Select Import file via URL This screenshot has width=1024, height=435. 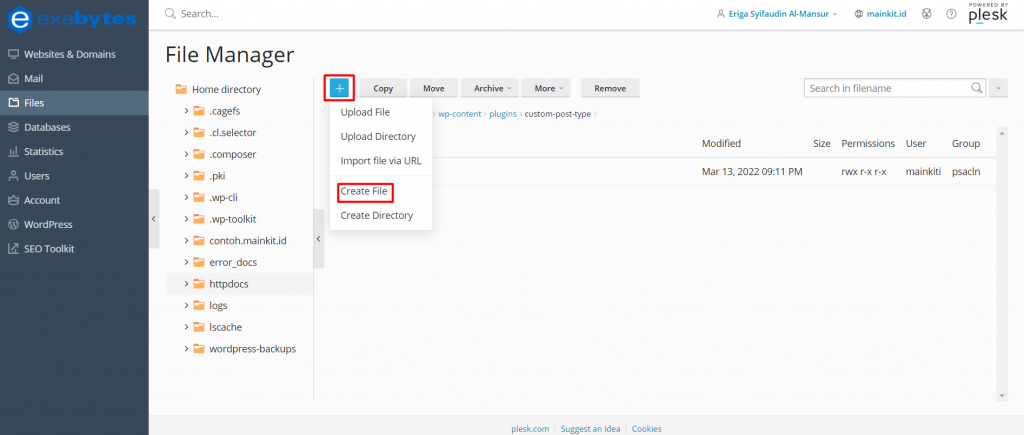tap(381, 161)
